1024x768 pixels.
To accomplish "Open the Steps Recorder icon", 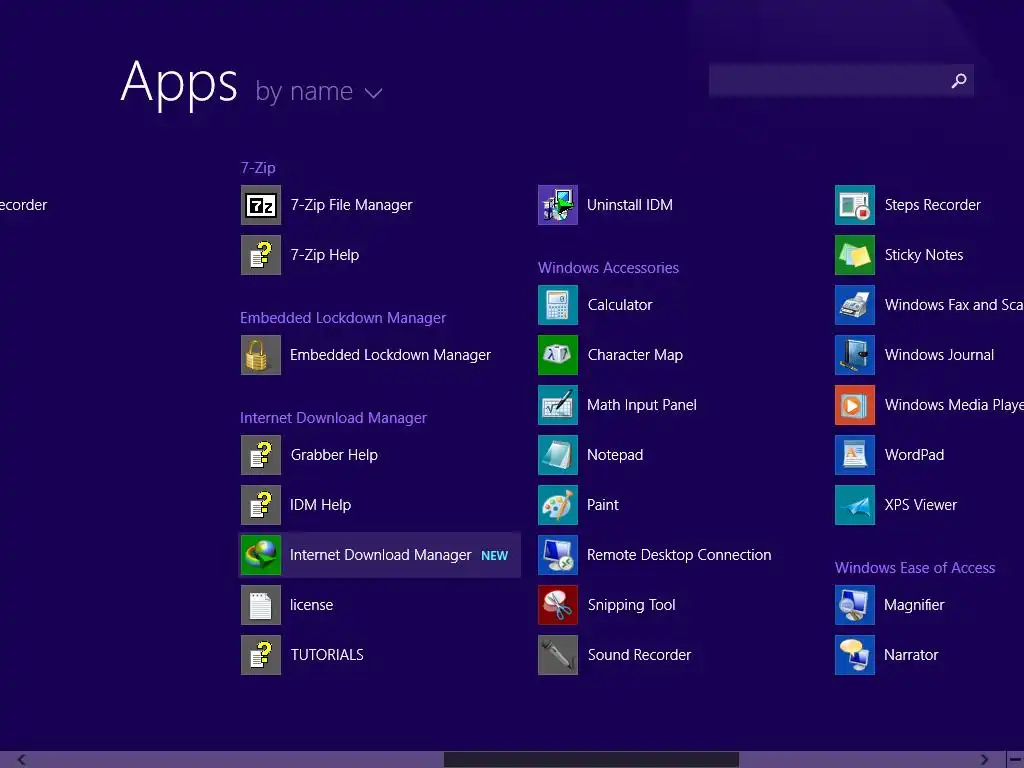I will (855, 205).
